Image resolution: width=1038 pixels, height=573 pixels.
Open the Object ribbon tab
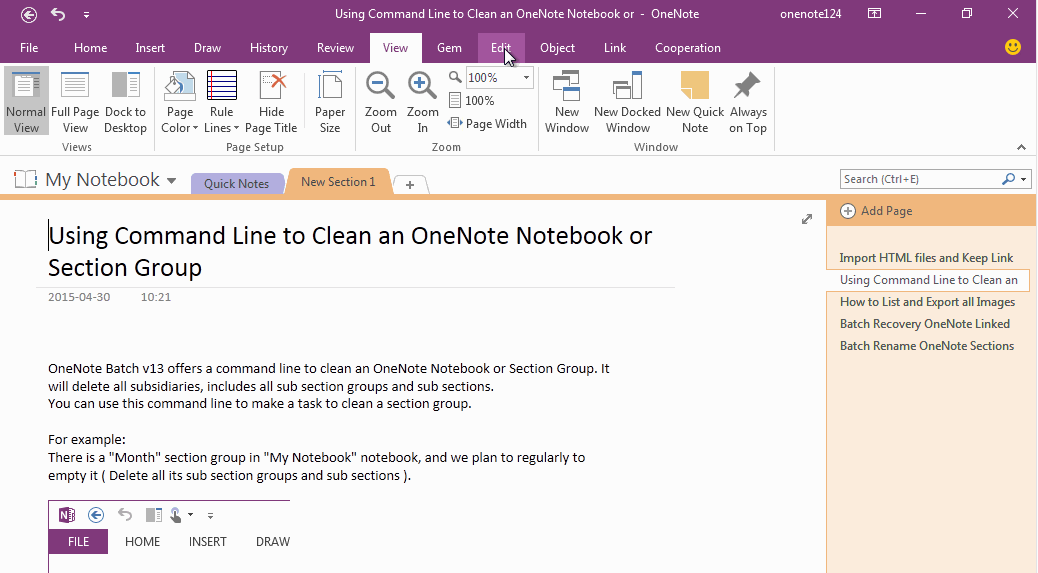(x=557, y=48)
